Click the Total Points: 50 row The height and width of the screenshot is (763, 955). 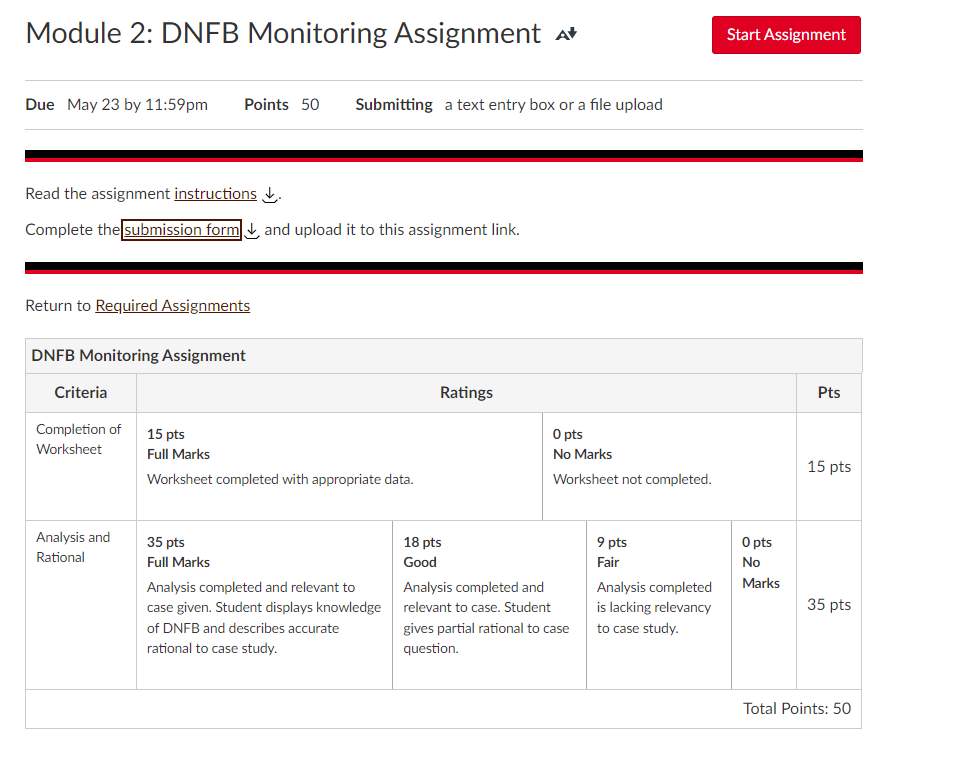(x=795, y=708)
